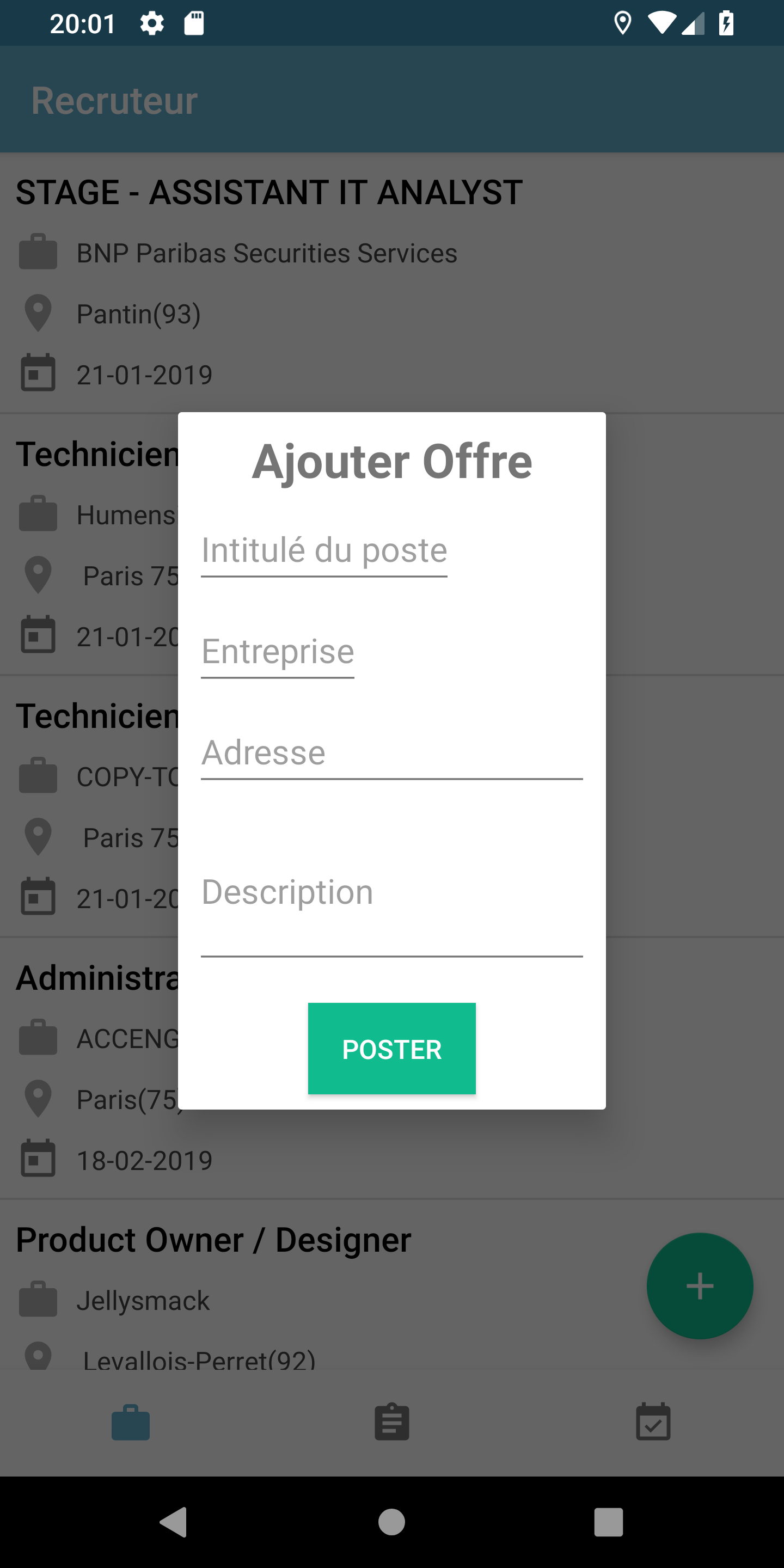Switch to the clipboard list tab
This screenshot has width=784, height=1568.
[391, 1423]
